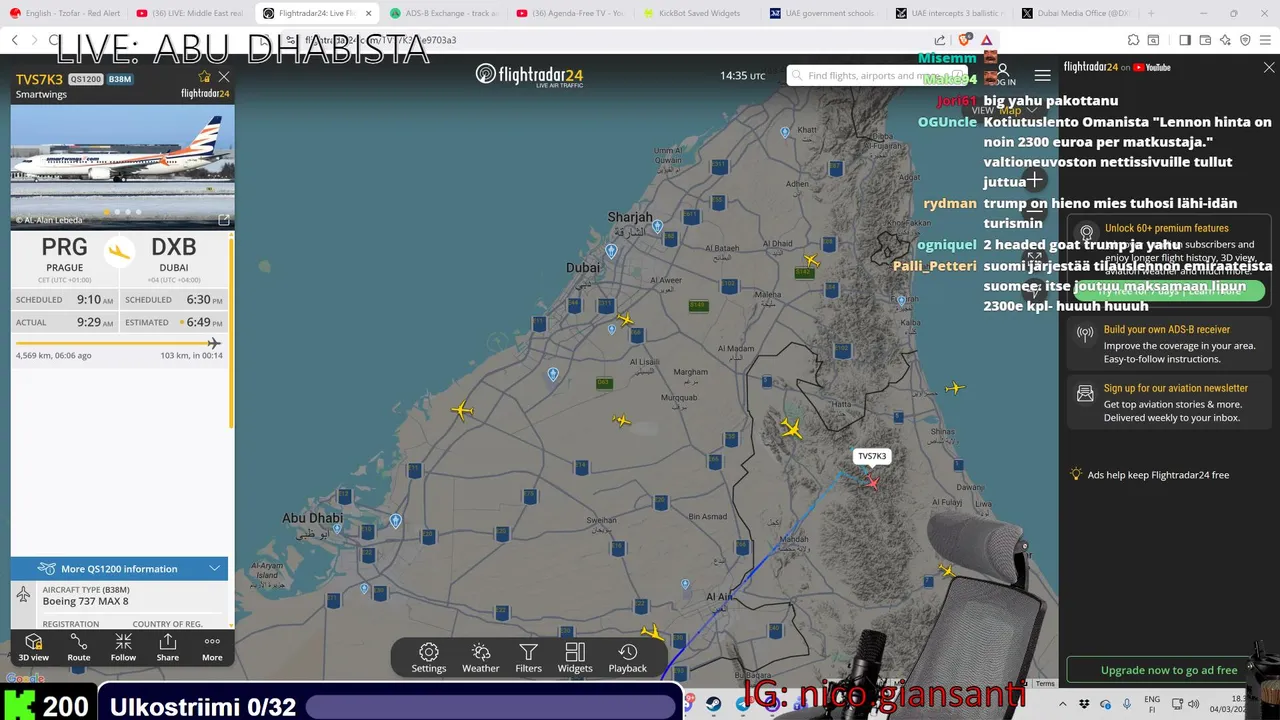Expand More QS1200 information
Viewport: 1280px width, 720px height.
(x=120, y=569)
